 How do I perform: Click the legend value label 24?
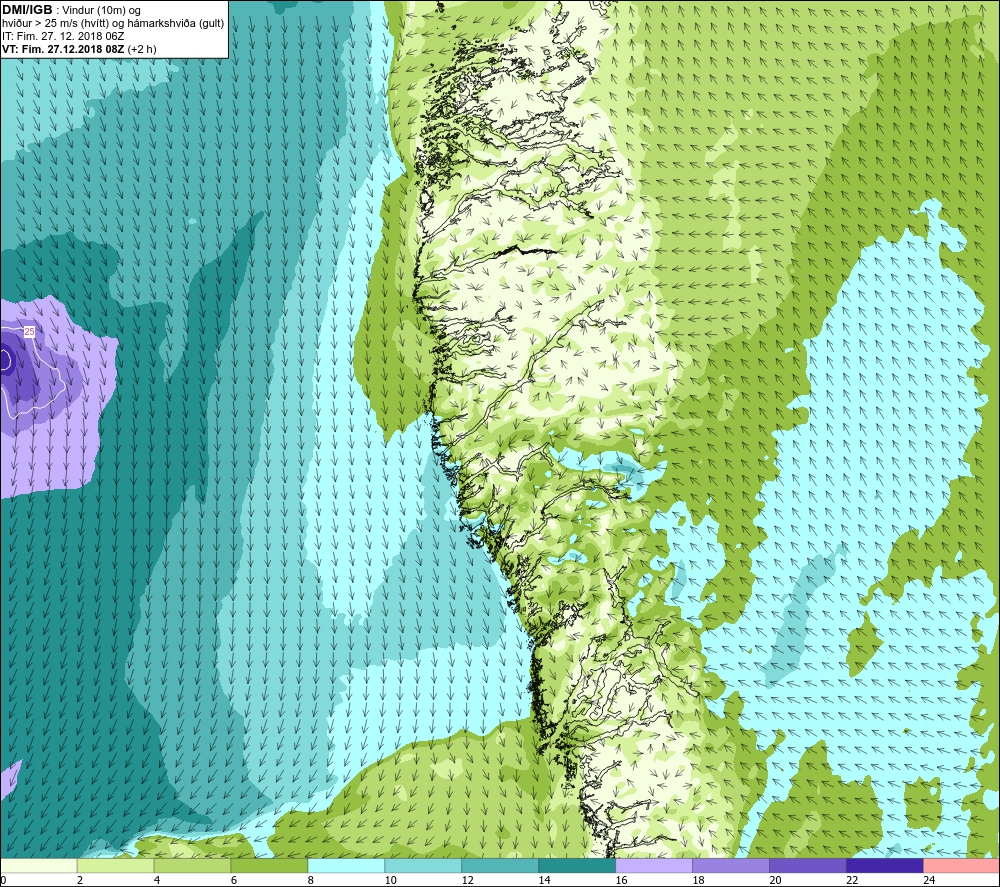pos(929,880)
